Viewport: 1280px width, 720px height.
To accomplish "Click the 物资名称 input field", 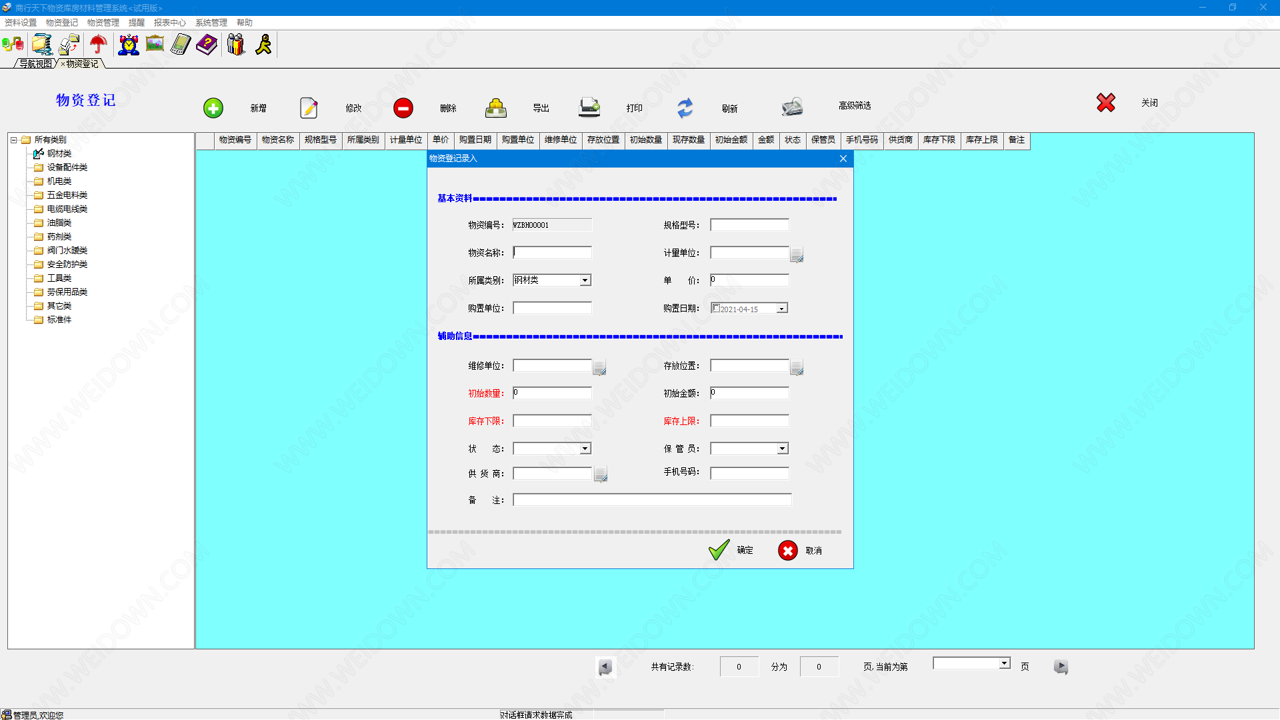I will coord(552,253).
